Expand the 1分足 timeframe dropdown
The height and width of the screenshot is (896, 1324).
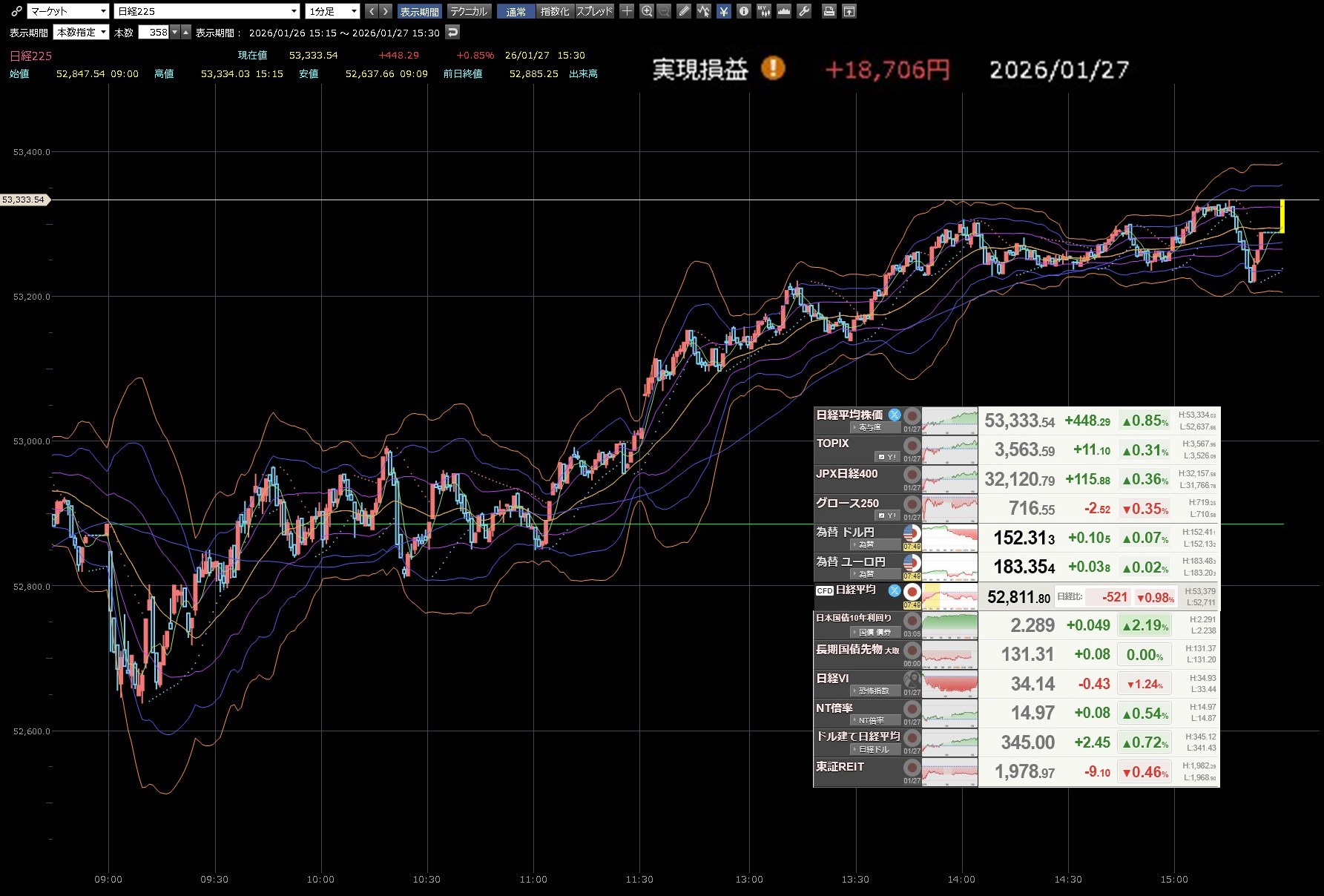click(332, 11)
